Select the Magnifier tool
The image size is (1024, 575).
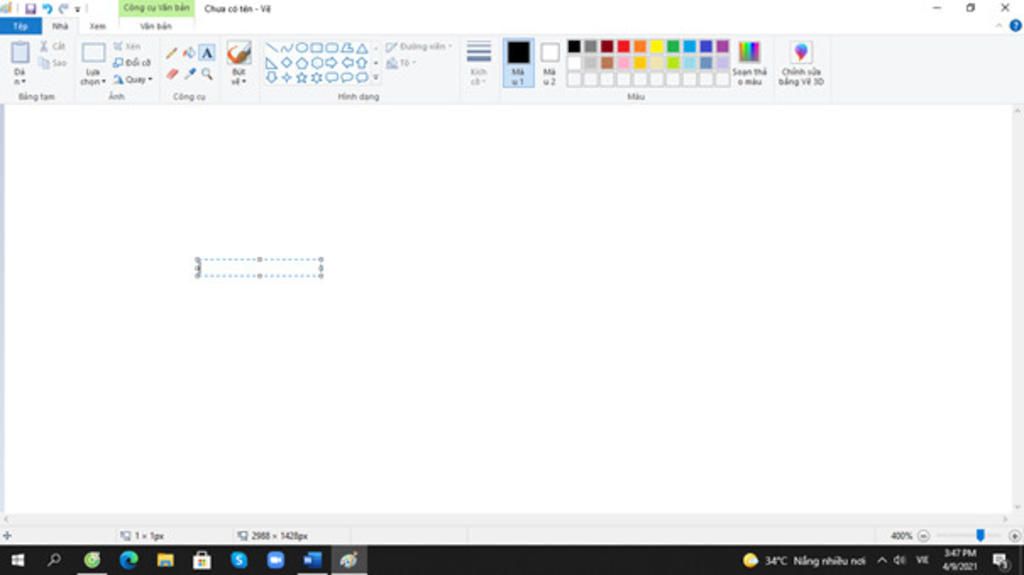pos(206,74)
